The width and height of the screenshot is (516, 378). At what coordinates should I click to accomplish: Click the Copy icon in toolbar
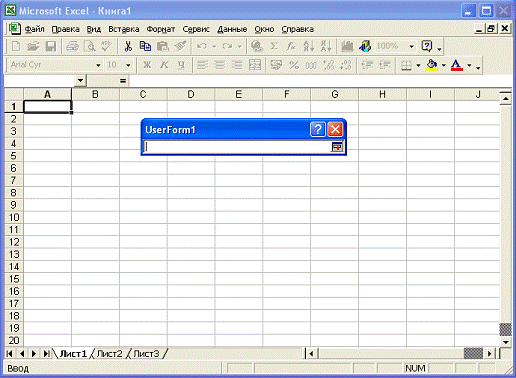tap(145, 46)
